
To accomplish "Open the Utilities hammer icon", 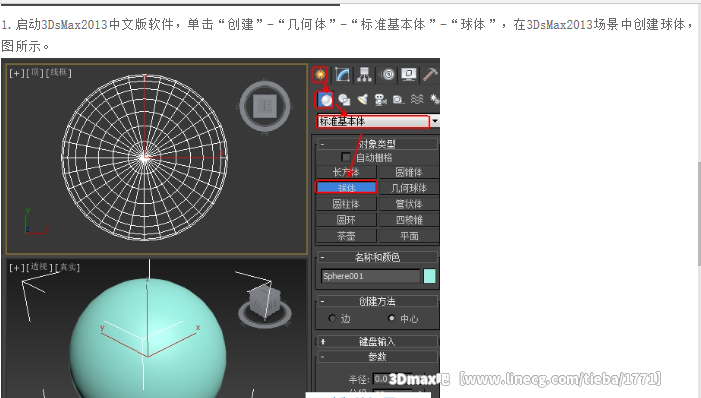I will tap(431, 74).
